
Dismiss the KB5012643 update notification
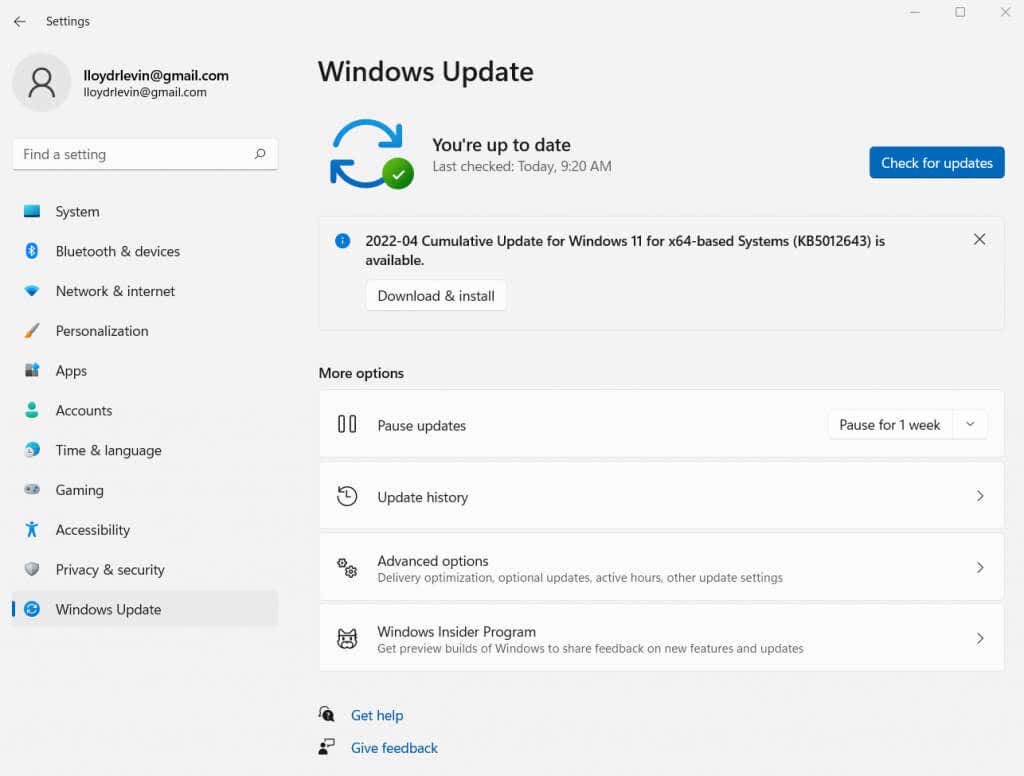(979, 240)
